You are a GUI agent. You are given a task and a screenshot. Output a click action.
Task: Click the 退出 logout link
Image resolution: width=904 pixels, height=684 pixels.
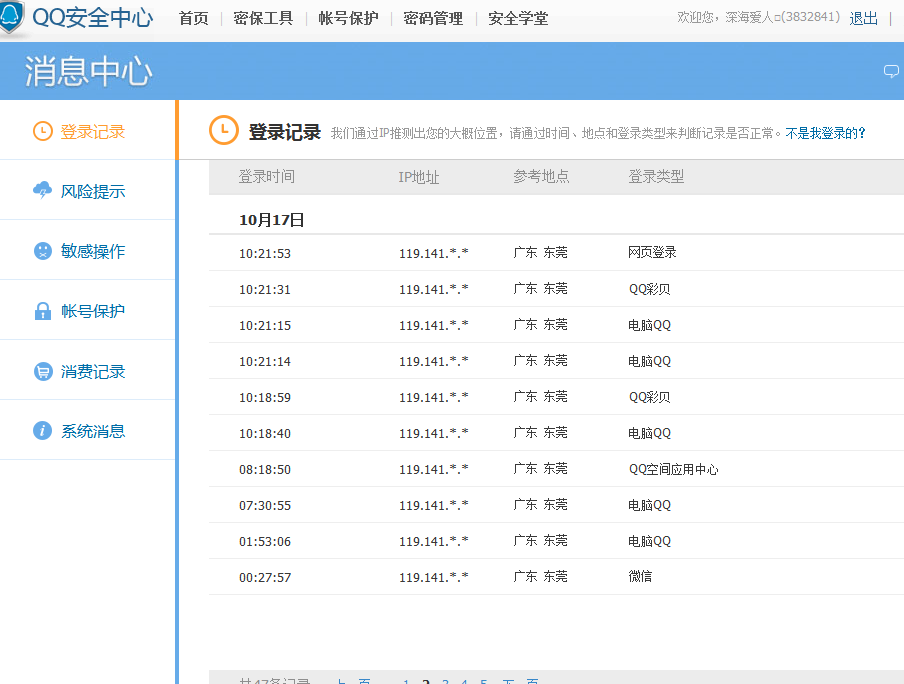pyautogui.click(x=864, y=18)
